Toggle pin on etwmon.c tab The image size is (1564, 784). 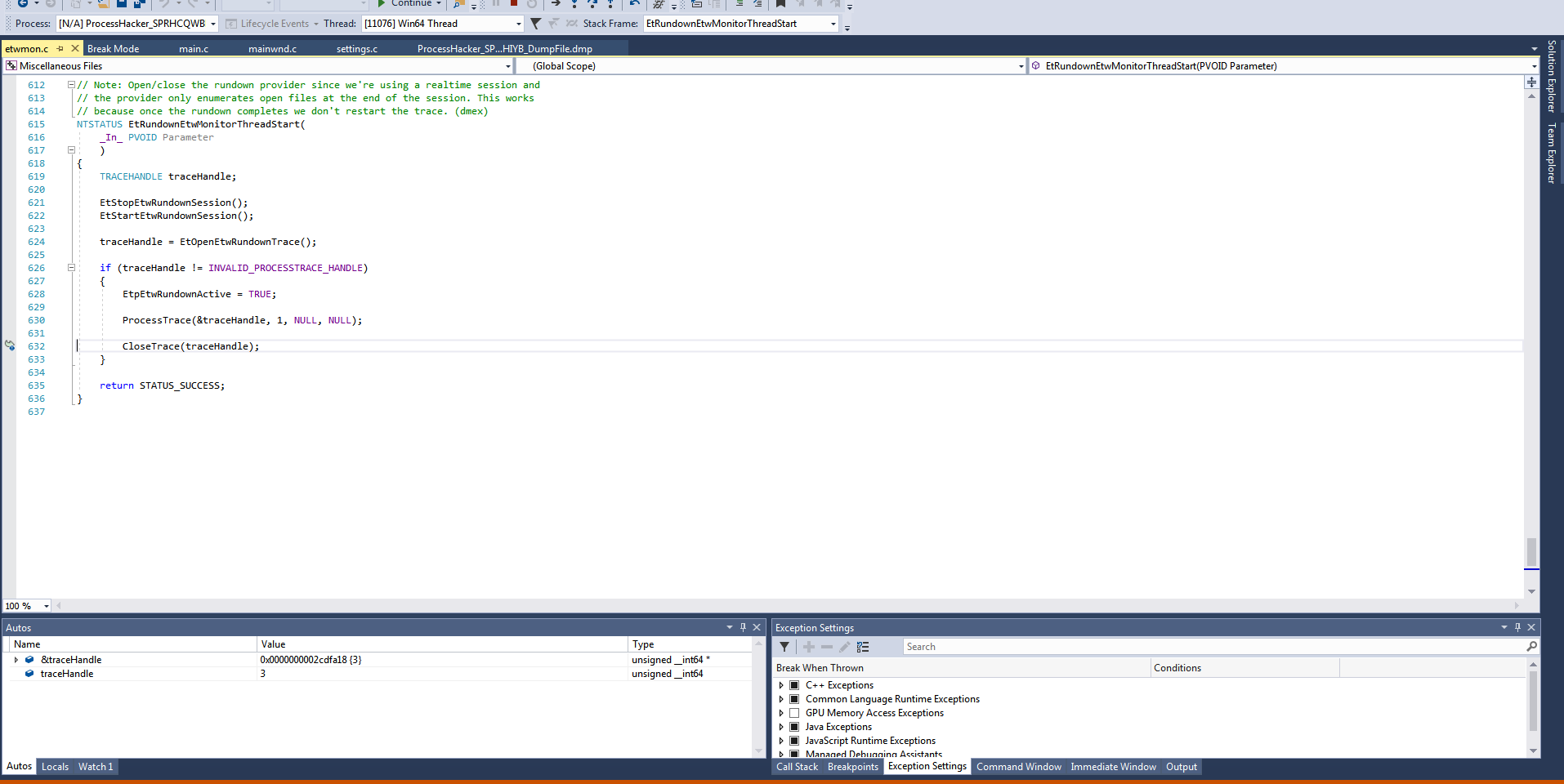pos(60,48)
